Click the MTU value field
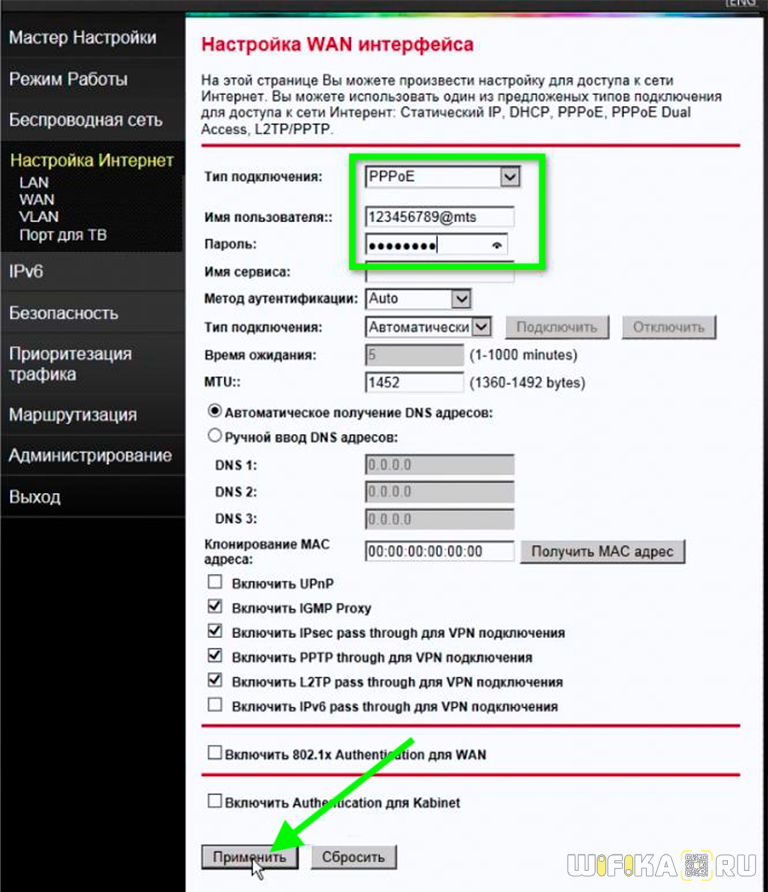Viewport: 768px width, 892px height. pos(414,382)
